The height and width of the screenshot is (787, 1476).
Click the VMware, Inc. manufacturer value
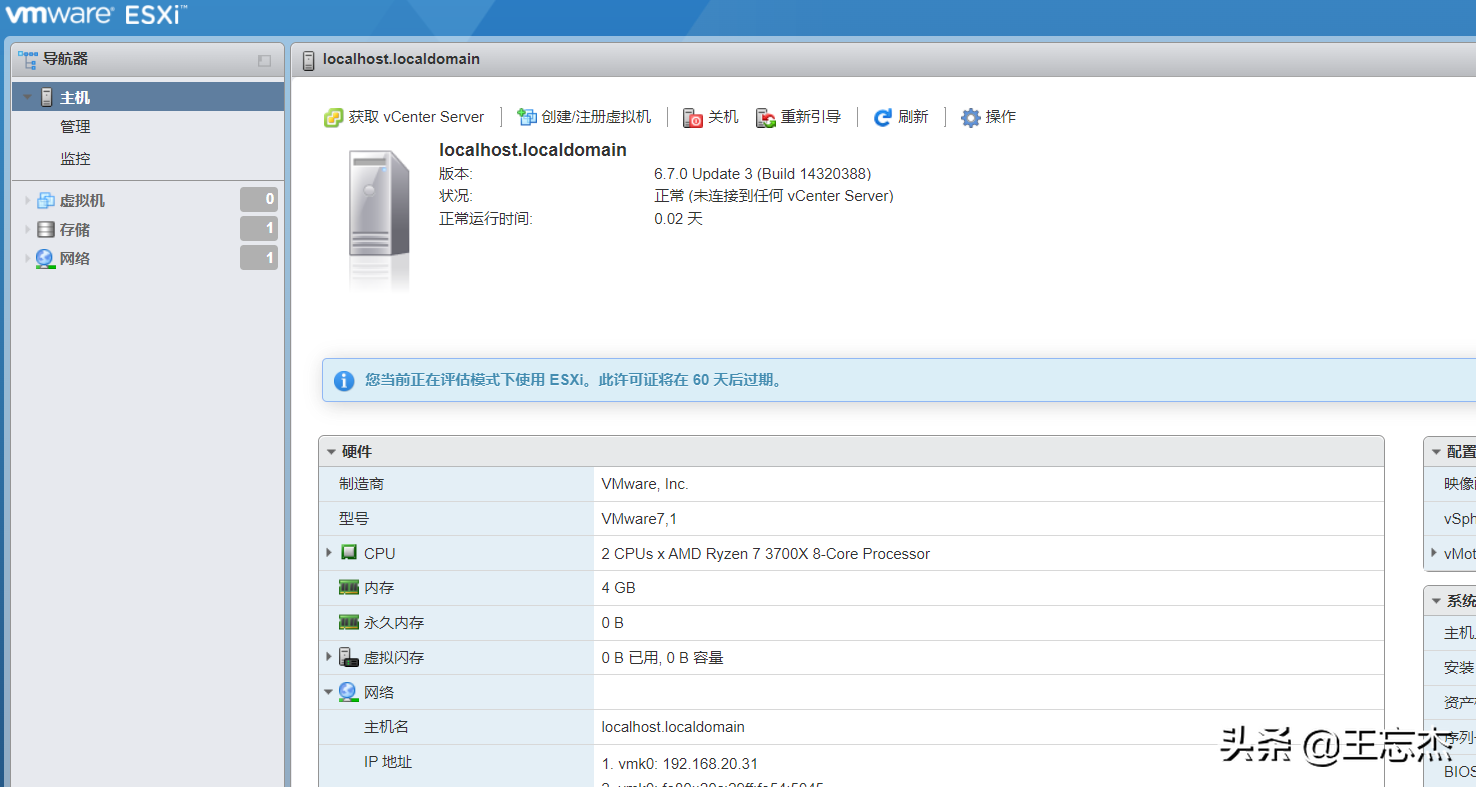pyautogui.click(x=645, y=484)
